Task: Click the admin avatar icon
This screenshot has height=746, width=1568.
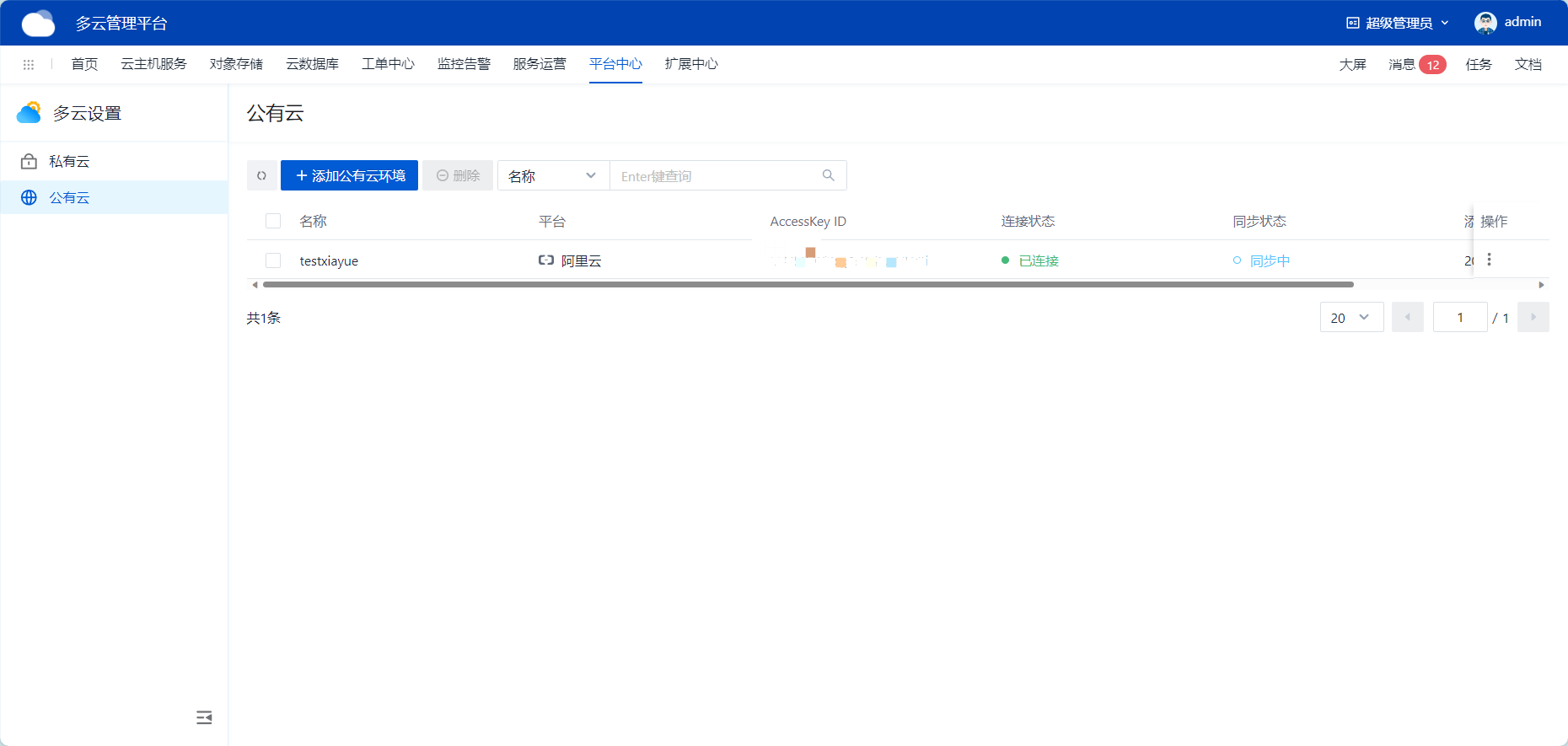Action: 1485,23
